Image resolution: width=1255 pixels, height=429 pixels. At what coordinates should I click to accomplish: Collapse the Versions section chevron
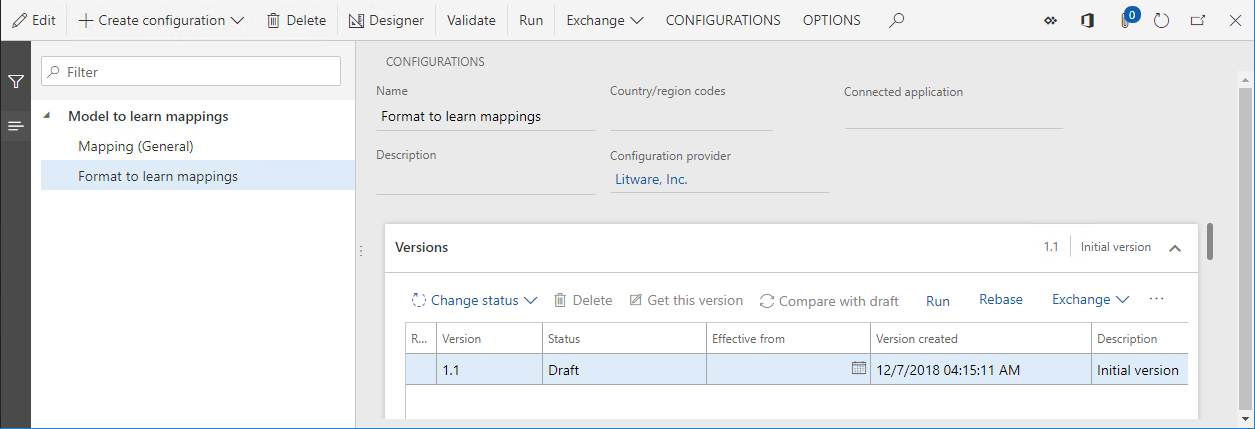pyautogui.click(x=1176, y=247)
